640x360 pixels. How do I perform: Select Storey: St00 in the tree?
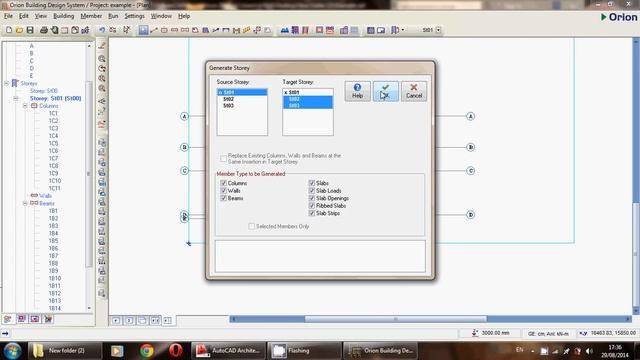(44, 91)
